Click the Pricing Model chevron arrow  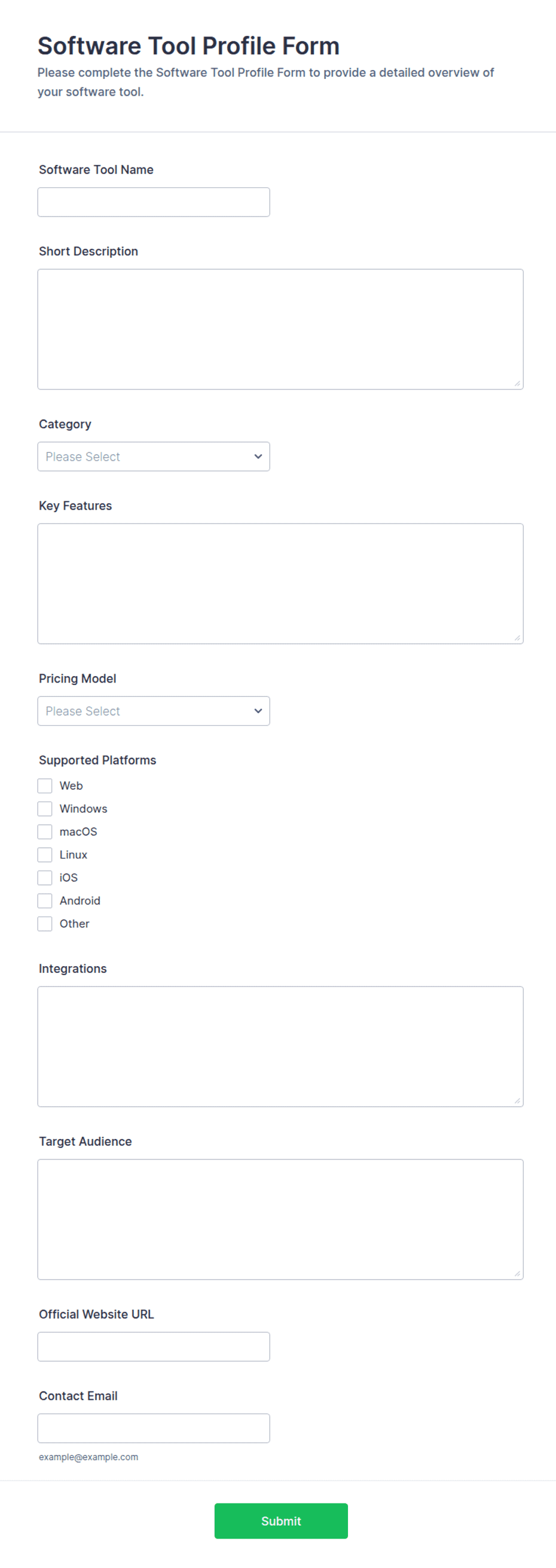pyautogui.click(x=258, y=711)
